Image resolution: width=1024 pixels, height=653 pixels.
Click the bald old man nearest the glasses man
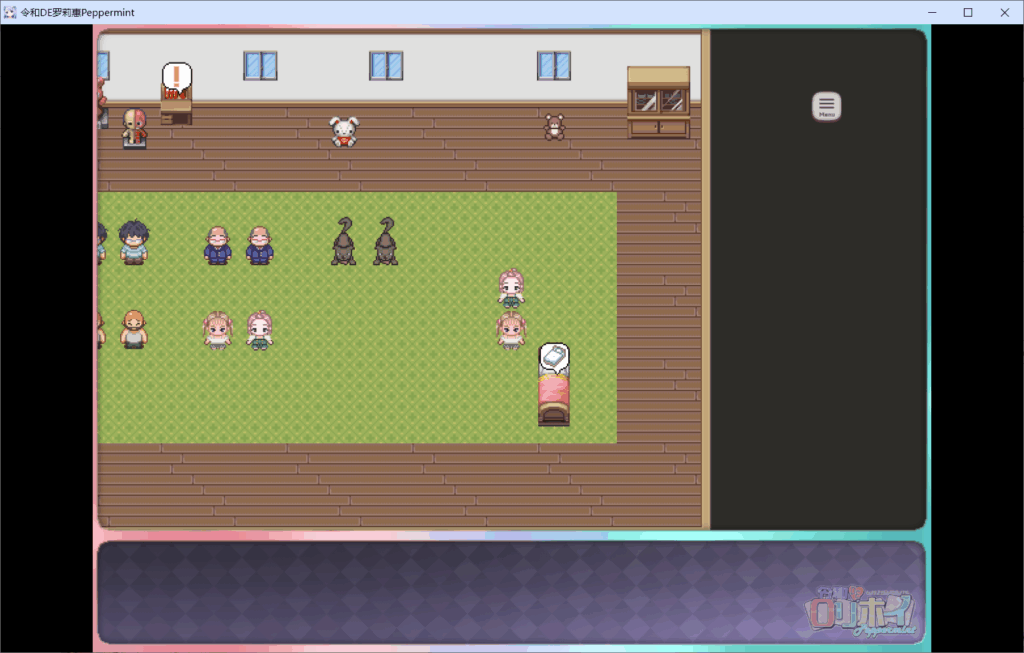point(217,246)
